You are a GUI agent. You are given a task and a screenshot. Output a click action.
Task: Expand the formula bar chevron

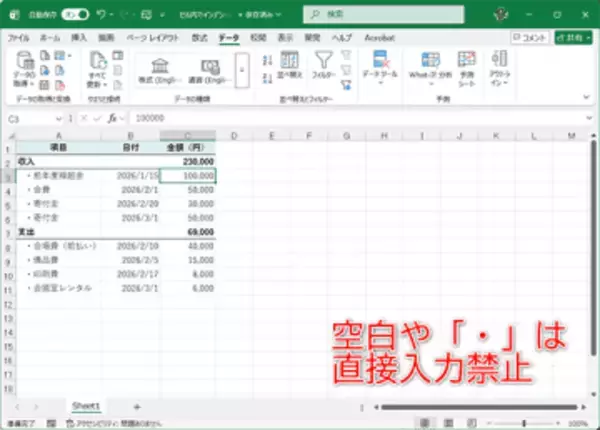point(589,118)
